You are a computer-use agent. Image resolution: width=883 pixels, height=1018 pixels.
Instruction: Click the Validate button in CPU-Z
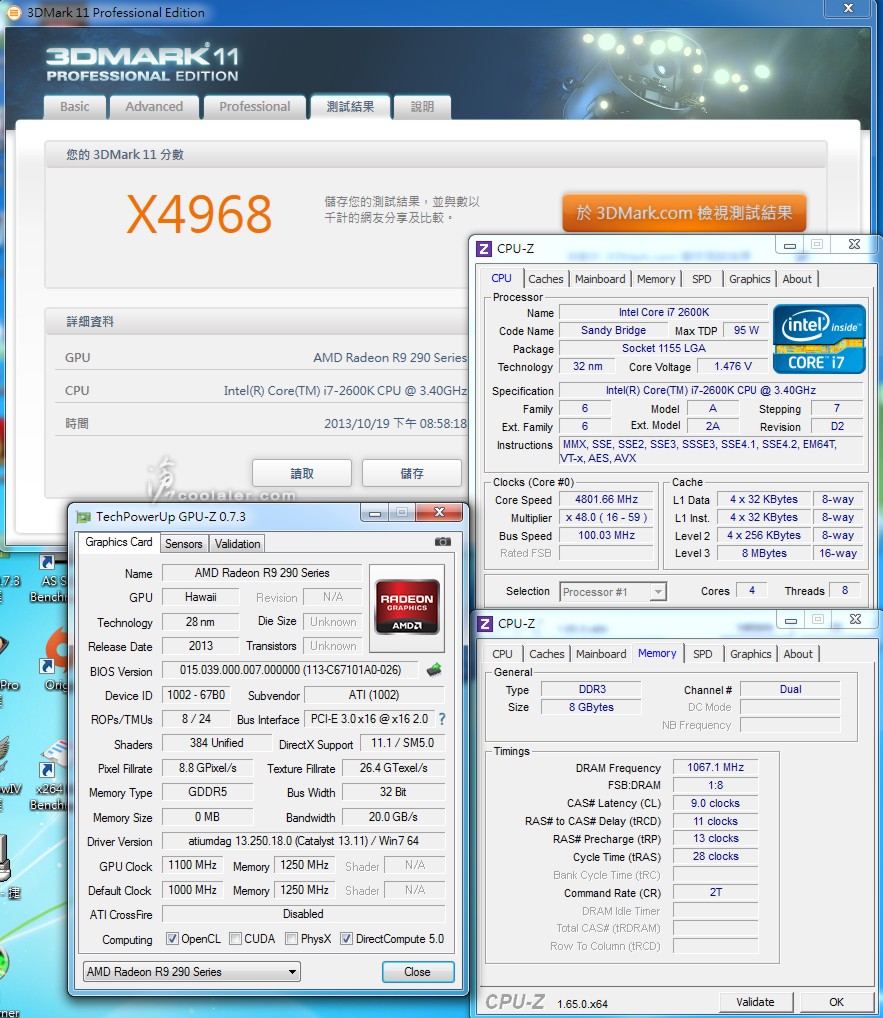pyautogui.click(x=755, y=1002)
